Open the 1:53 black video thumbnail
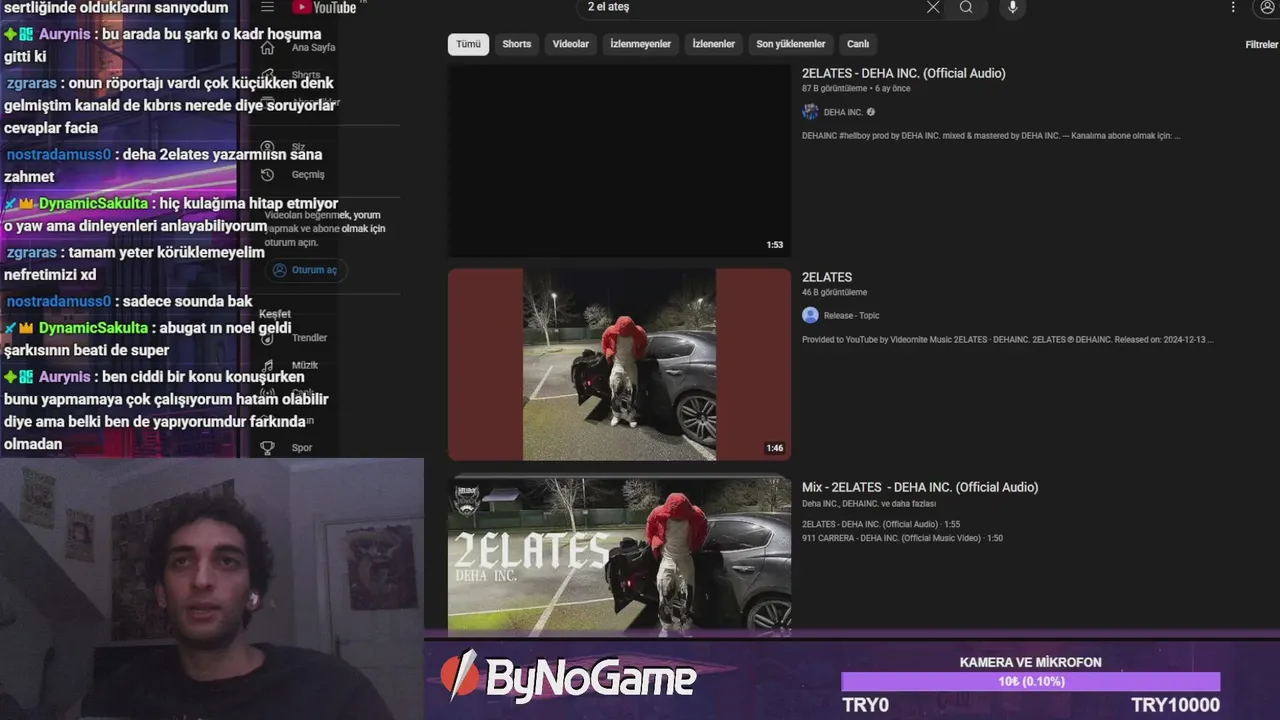The height and width of the screenshot is (720, 1280). (x=619, y=161)
